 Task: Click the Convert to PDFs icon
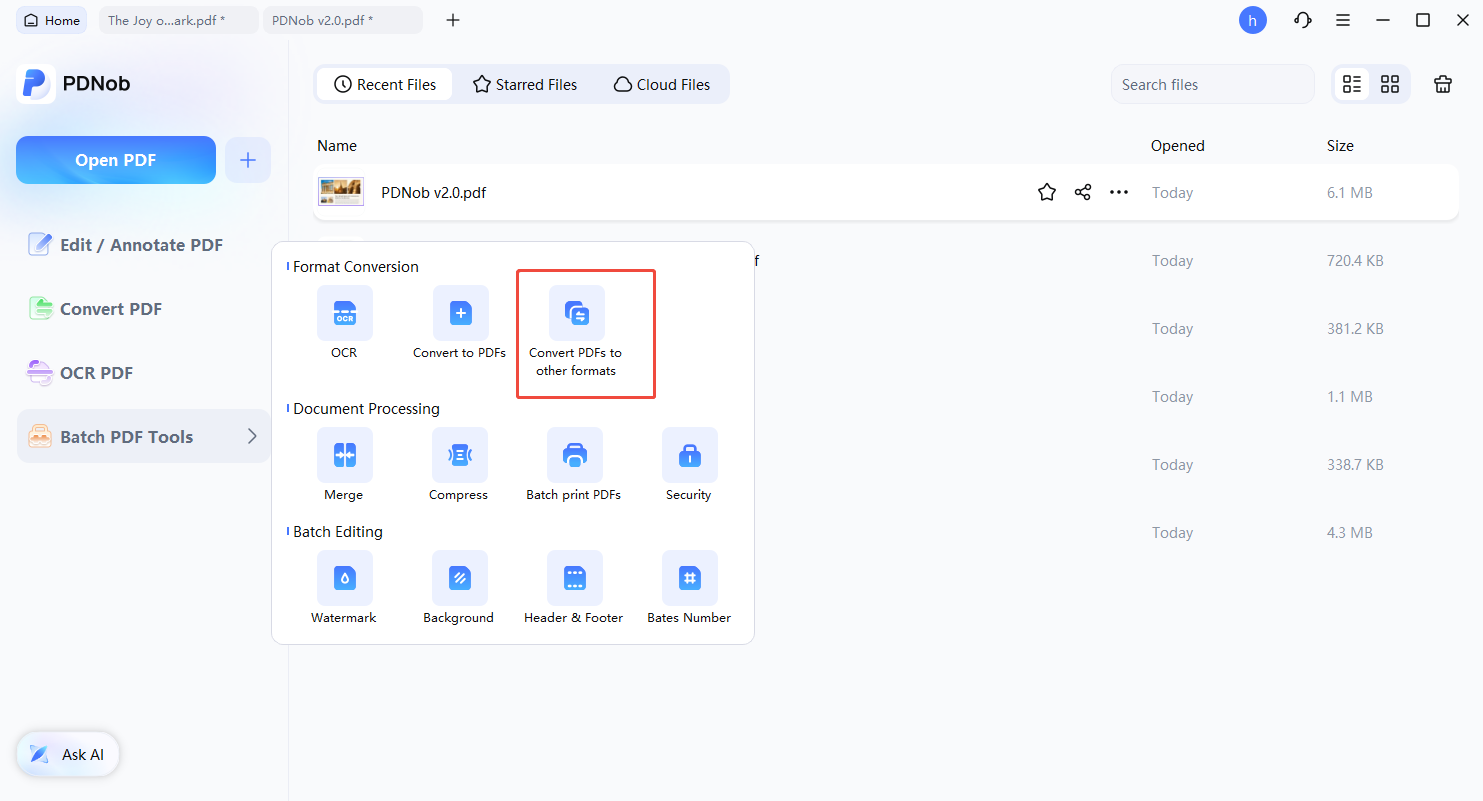(460, 313)
